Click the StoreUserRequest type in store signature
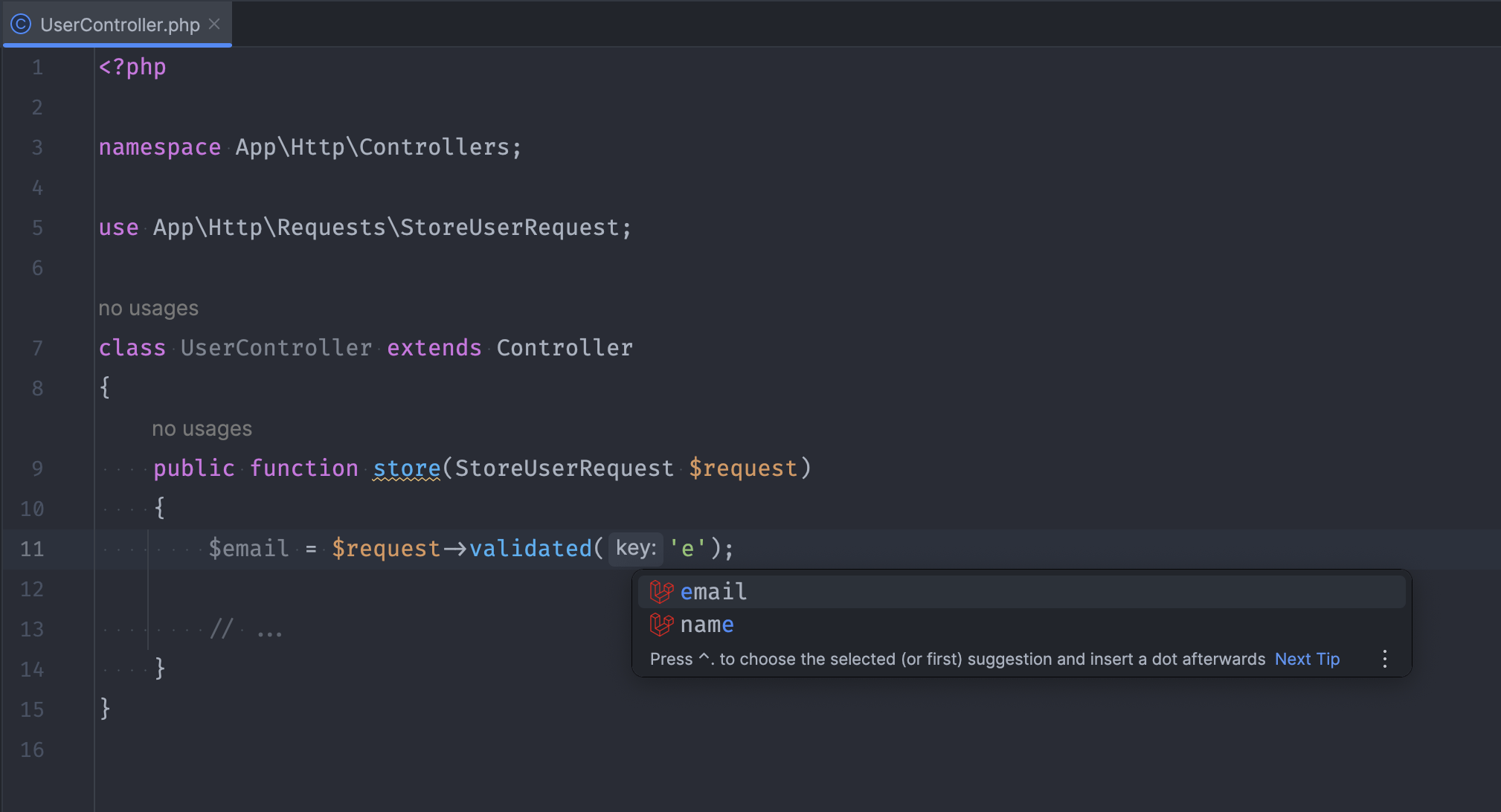The image size is (1501, 812). tap(564, 468)
